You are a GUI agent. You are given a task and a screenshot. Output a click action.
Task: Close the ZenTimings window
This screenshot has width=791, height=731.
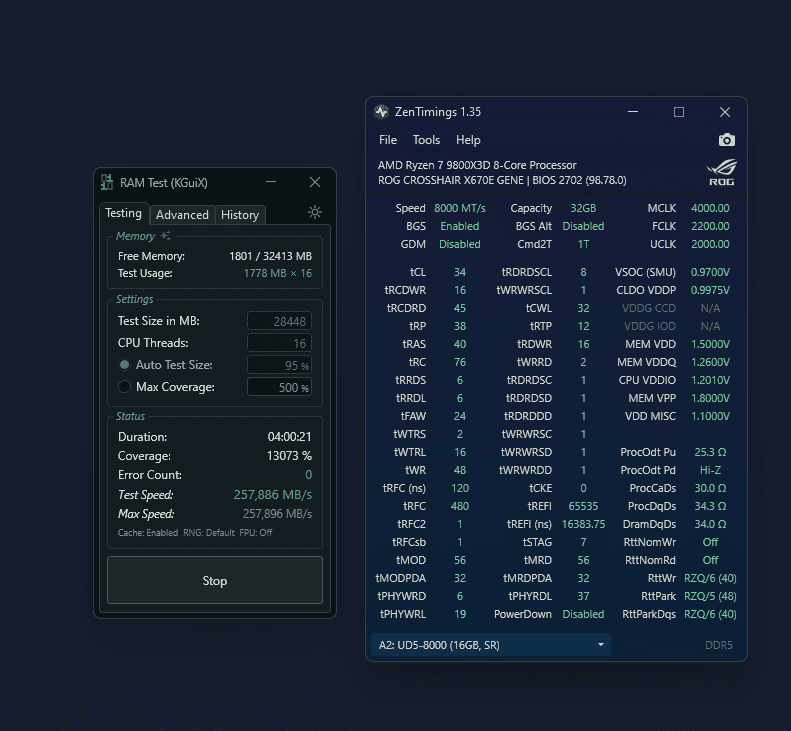[725, 111]
